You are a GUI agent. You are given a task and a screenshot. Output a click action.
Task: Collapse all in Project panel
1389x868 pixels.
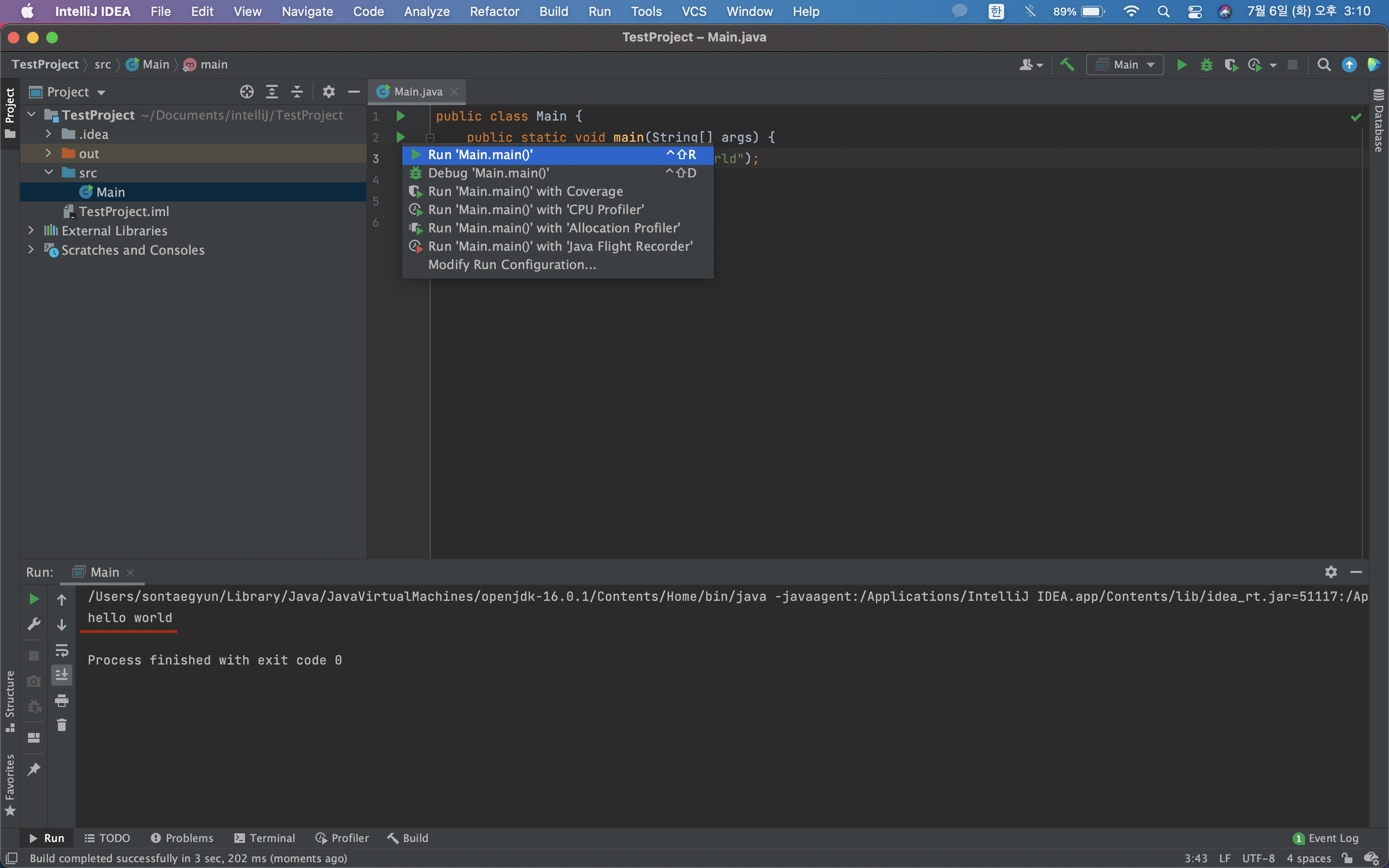(297, 92)
